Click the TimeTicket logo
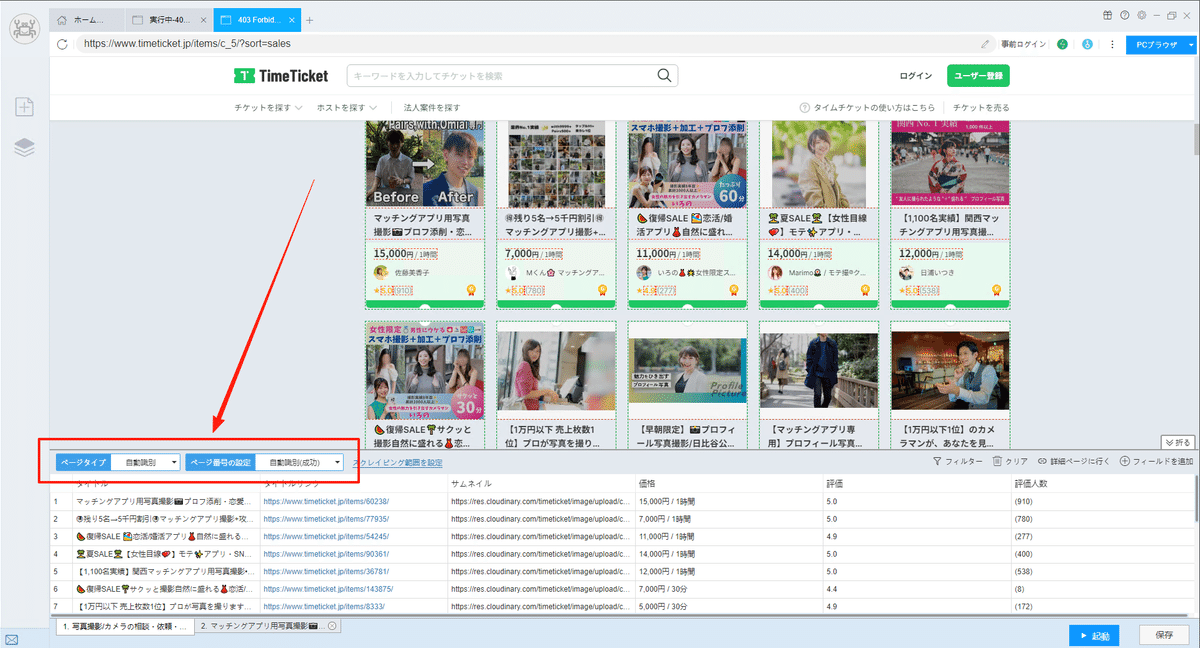The height and width of the screenshot is (648, 1200). click(280, 76)
